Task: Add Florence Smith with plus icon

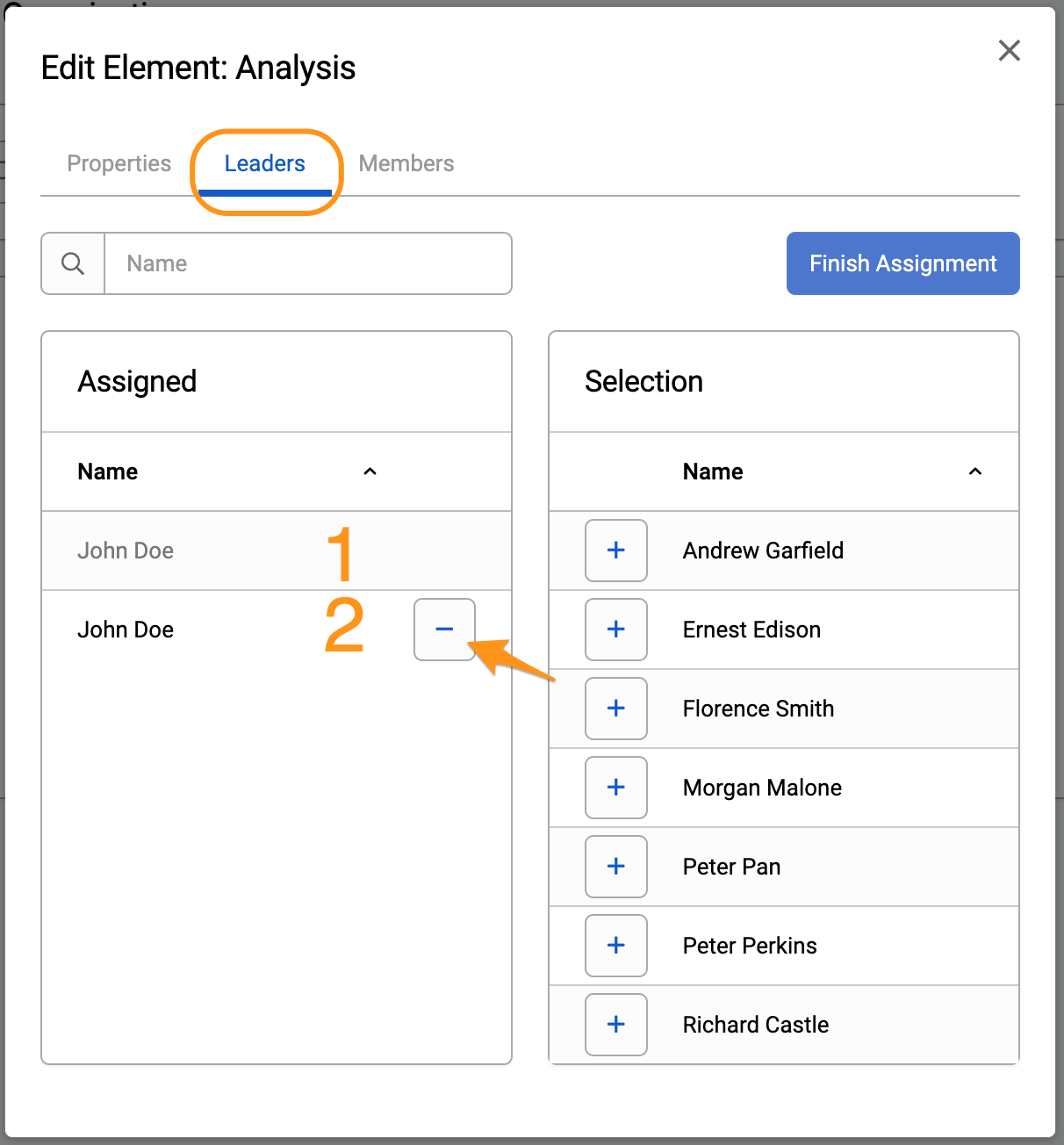Action: click(x=616, y=709)
